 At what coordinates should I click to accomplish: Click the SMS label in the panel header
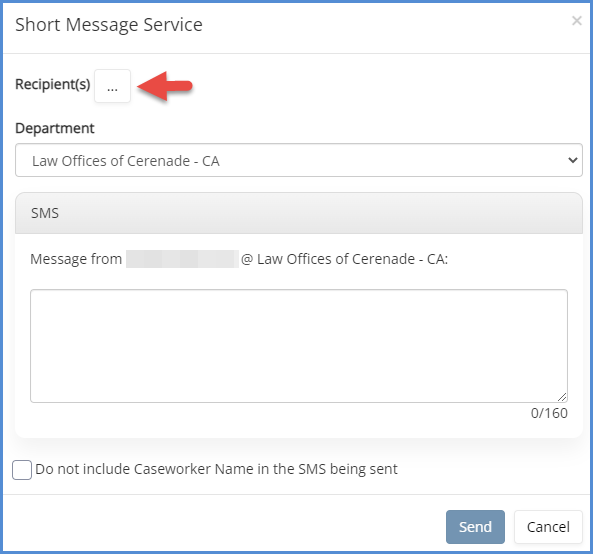[45, 213]
